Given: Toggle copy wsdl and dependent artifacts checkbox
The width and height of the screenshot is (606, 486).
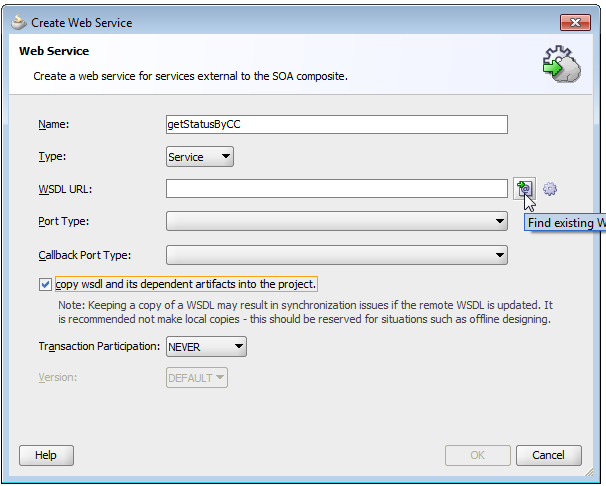Looking at the screenshot, I should (46, 284).
